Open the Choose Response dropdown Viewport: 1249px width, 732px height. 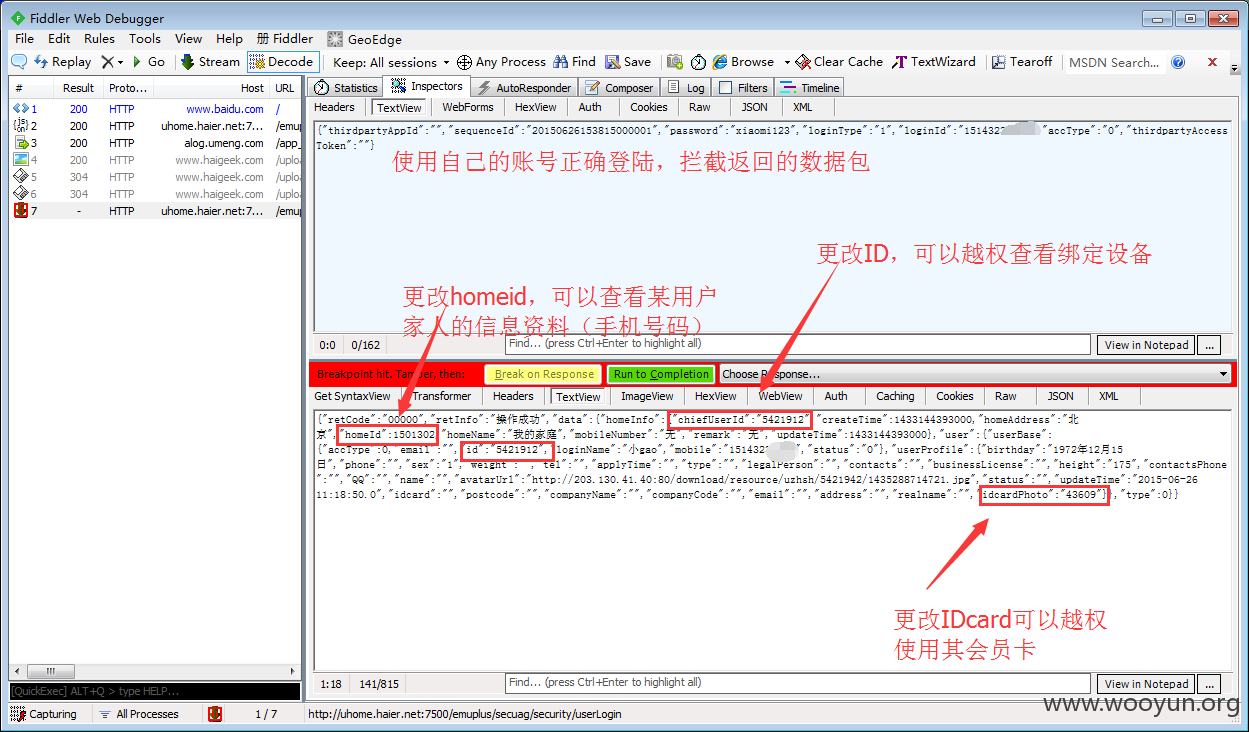[975, 374]
